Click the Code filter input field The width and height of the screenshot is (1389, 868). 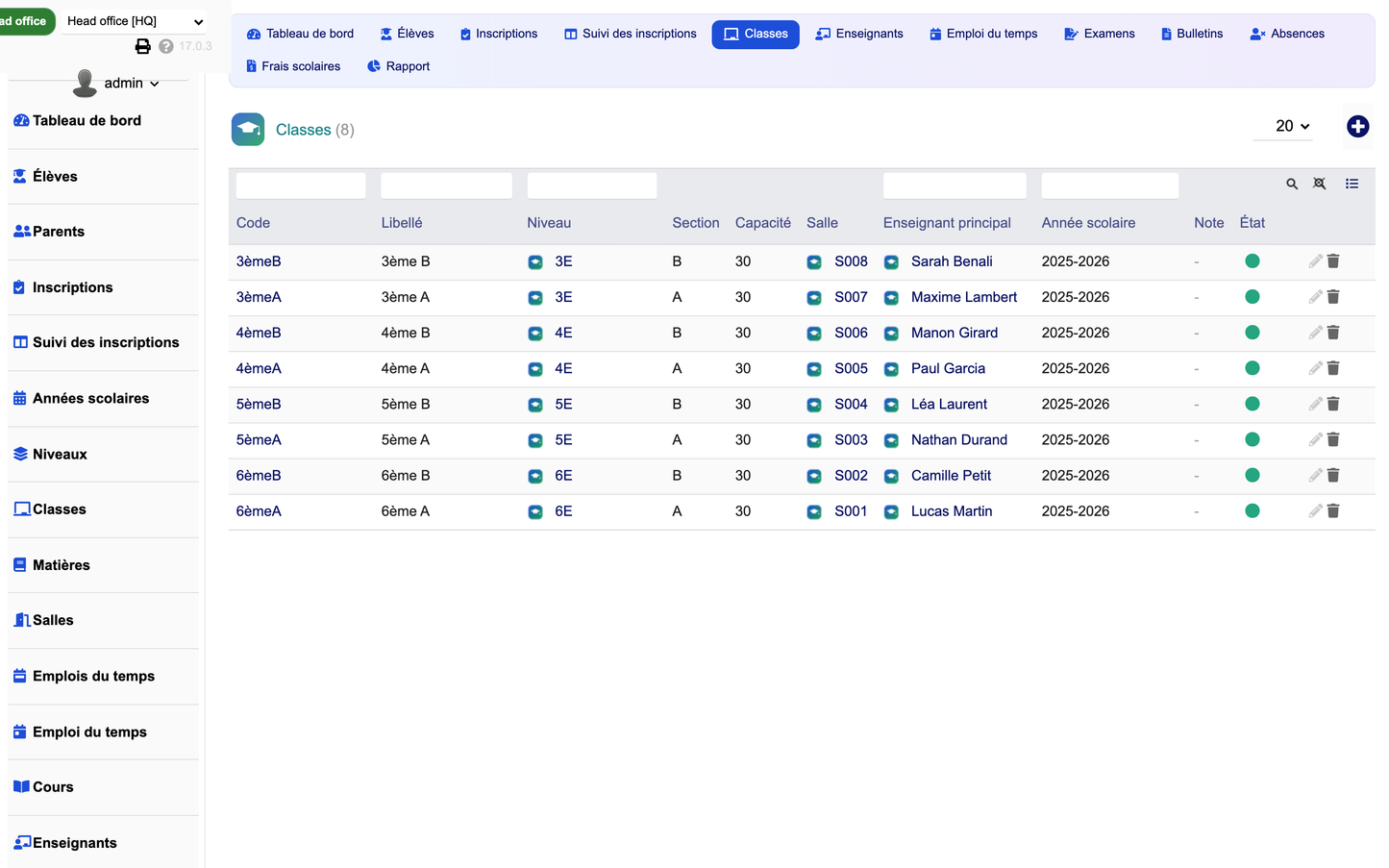(301, 186)
